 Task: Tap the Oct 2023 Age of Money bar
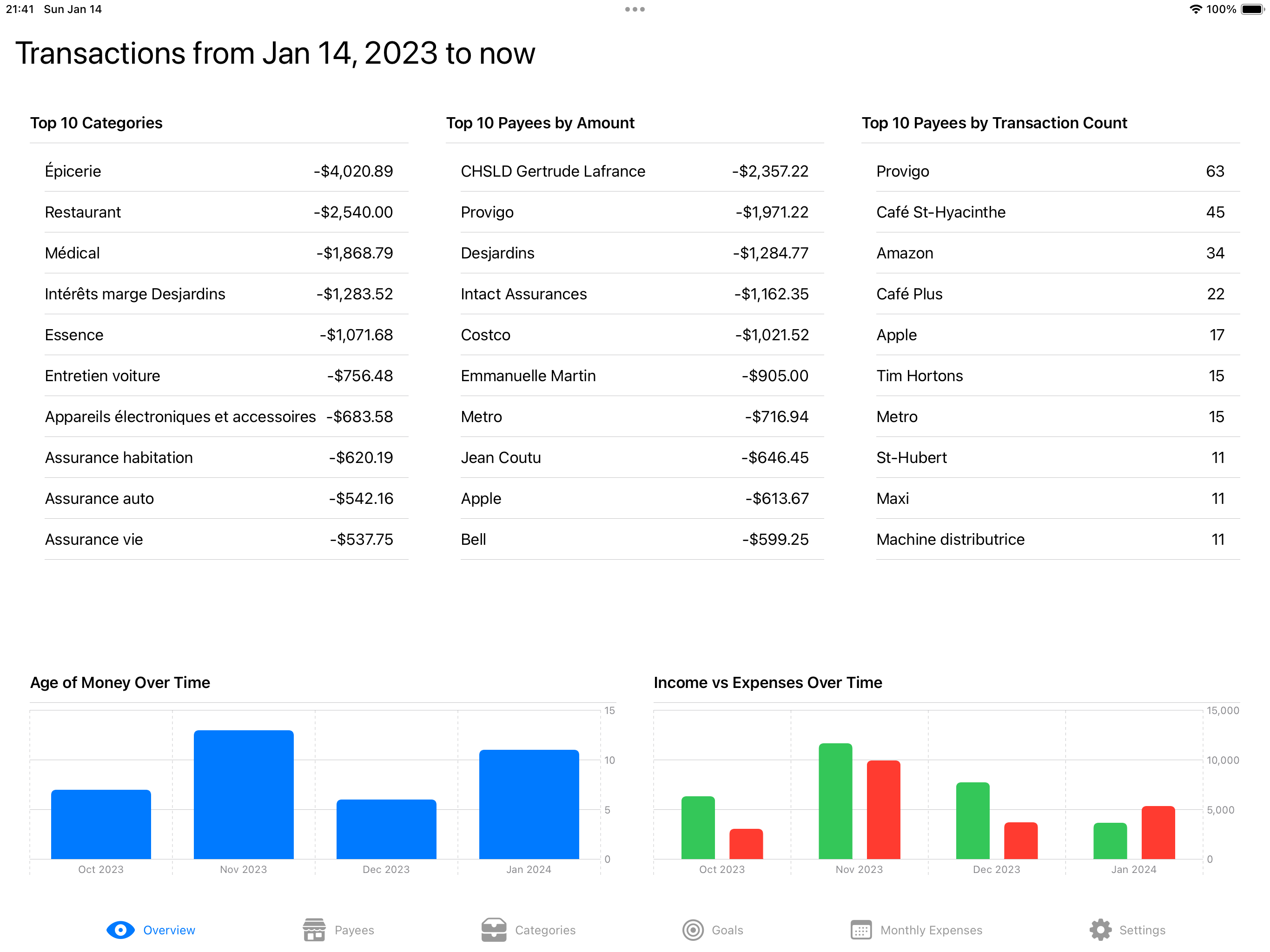coord(101,825)
